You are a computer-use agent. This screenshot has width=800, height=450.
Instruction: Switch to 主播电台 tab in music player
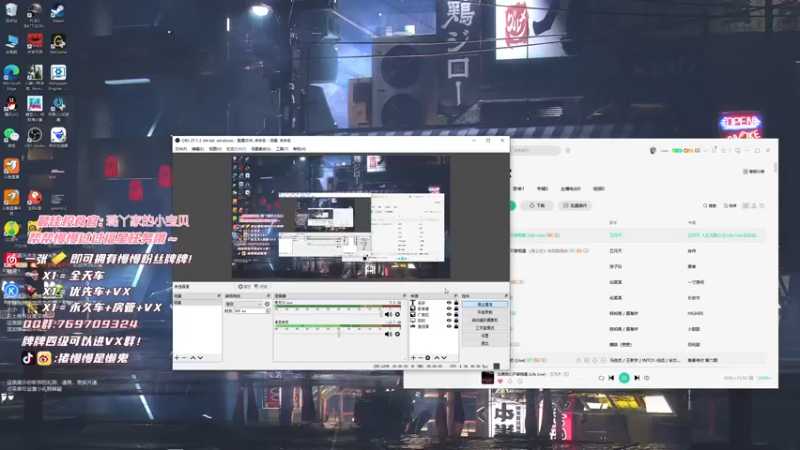pyautogui.click(x=571, y=189)
